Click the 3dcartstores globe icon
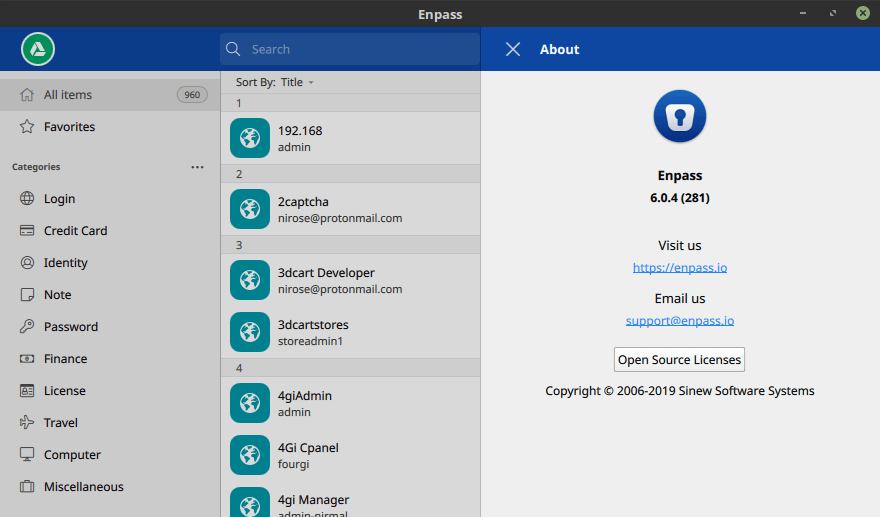Screen dimensions: 880x517 click(250, 332)
